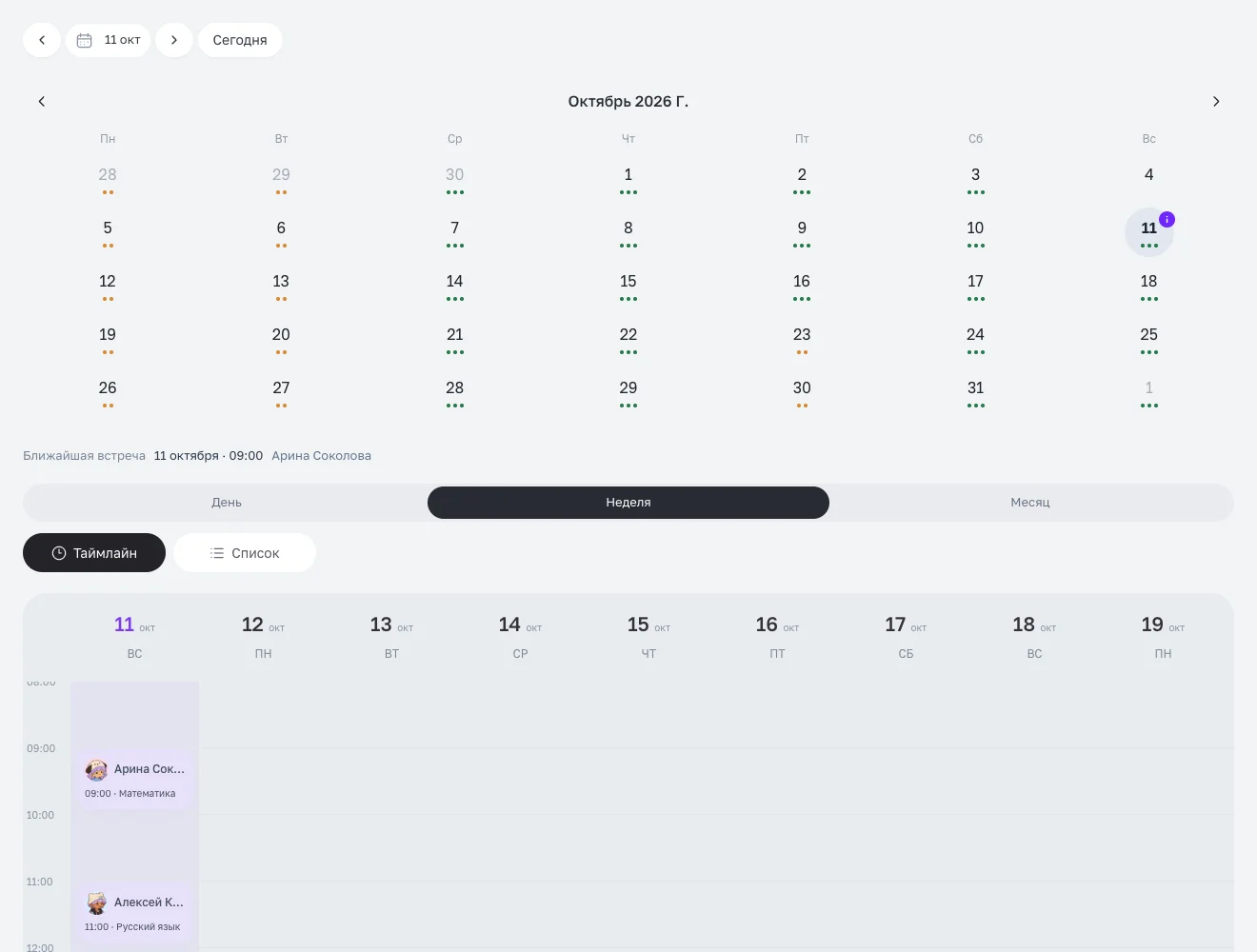Open the date picker showing 11 окт

(109, 40)
